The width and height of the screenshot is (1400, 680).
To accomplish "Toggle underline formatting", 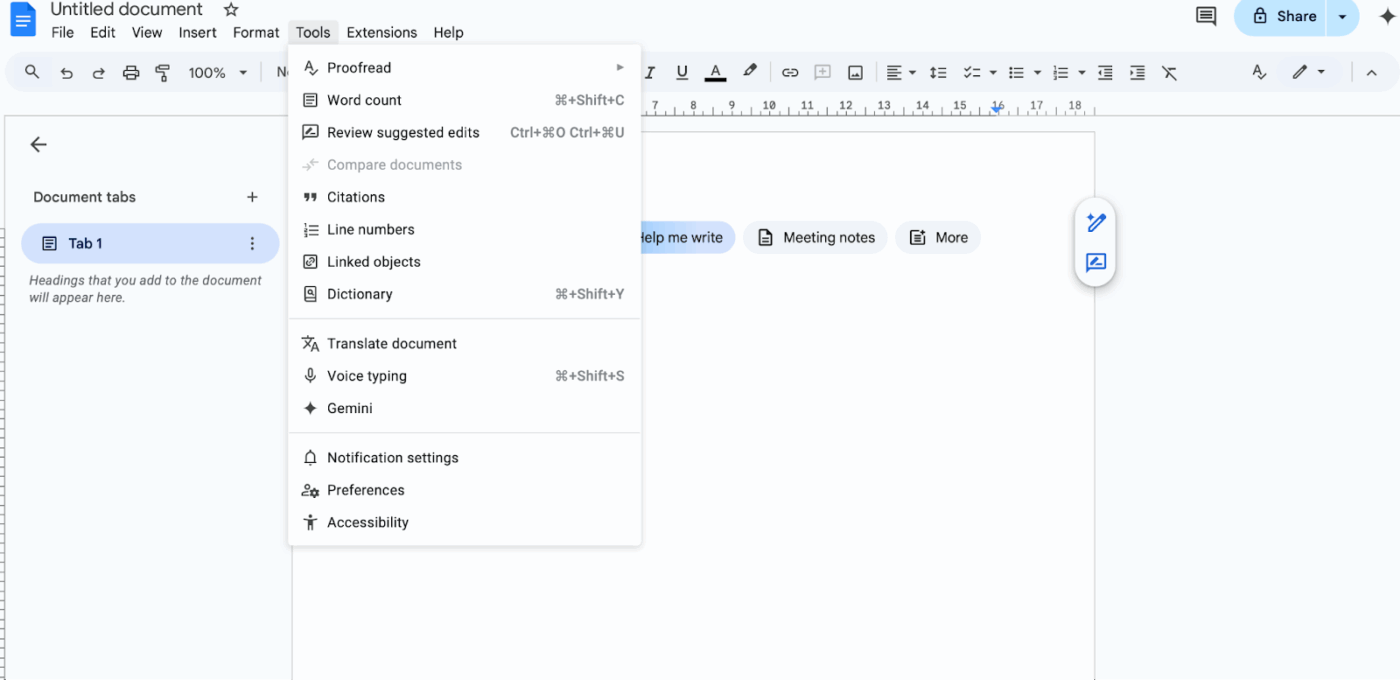I will pyautogui.click(x=681, y=72).
